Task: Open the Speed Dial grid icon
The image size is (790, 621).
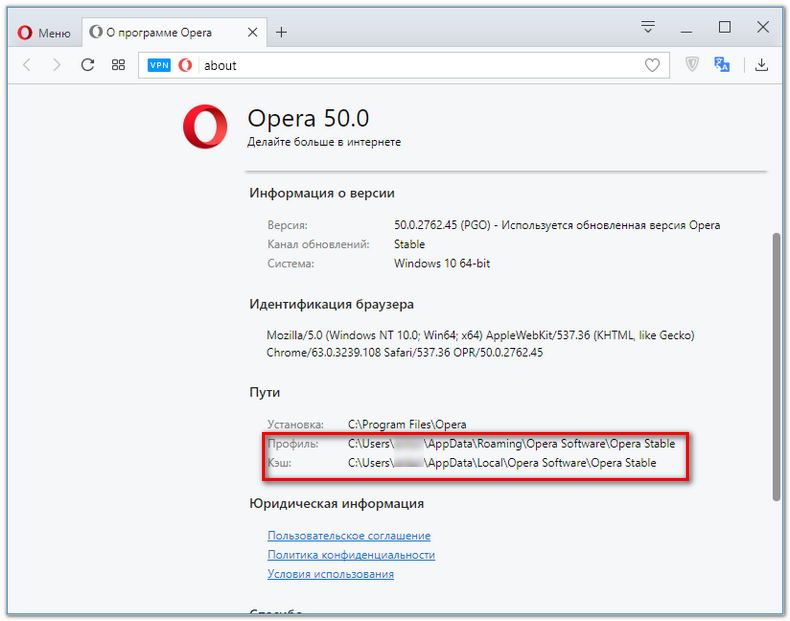Action: [x=118, y=65]
